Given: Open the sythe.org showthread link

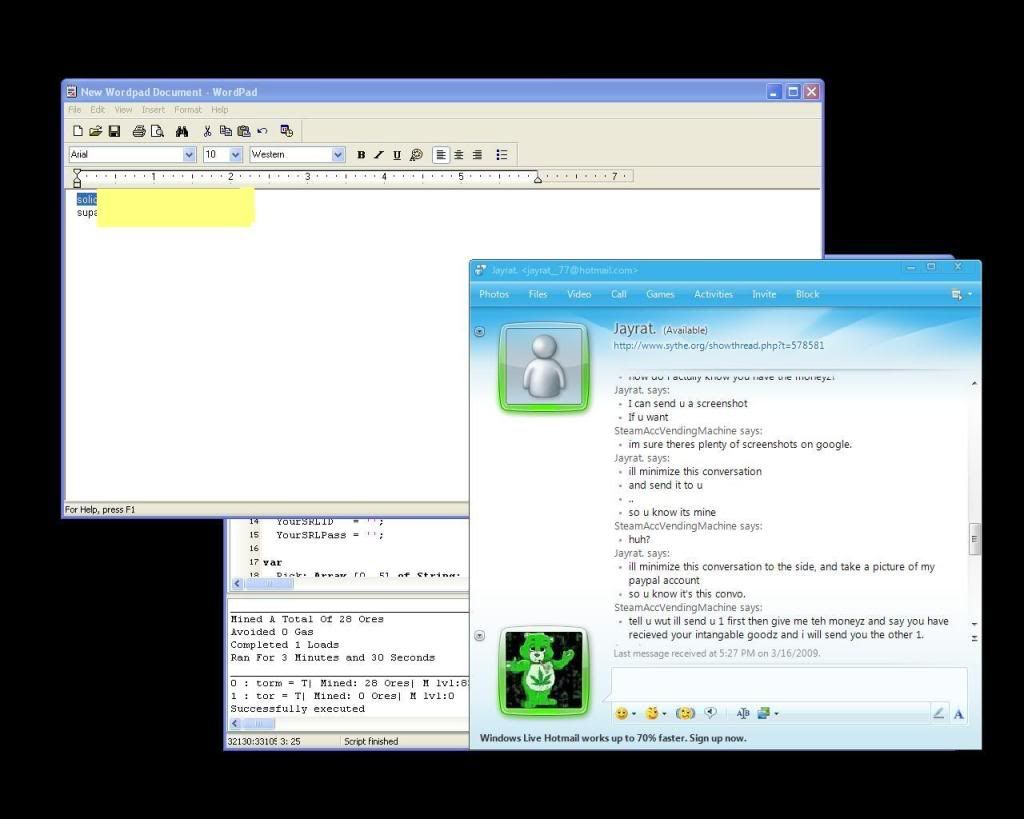Looking at the screenshot, I should (x=718, y=345).
